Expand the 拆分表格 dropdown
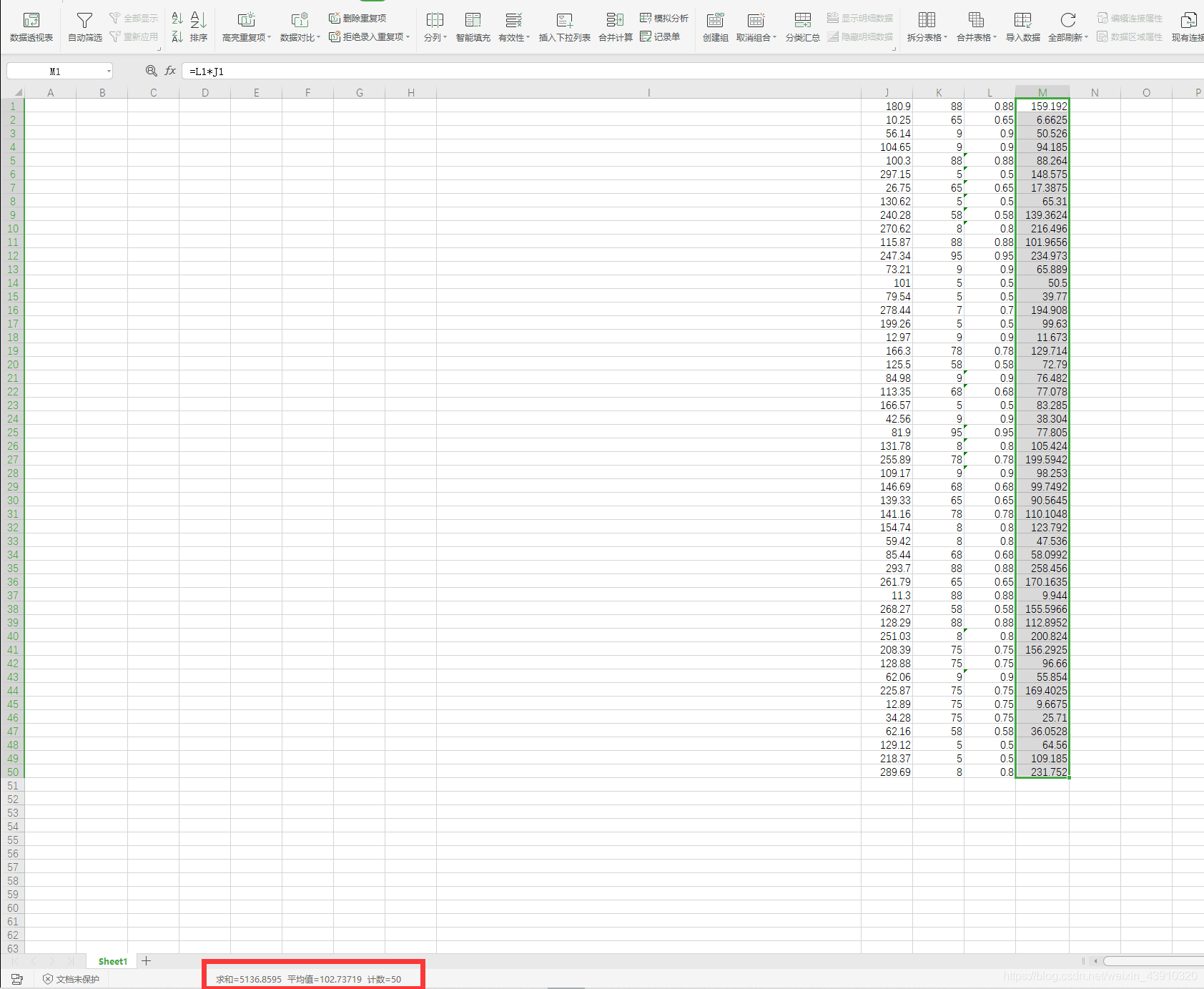1204x989 pixels. tap(945, 37)
